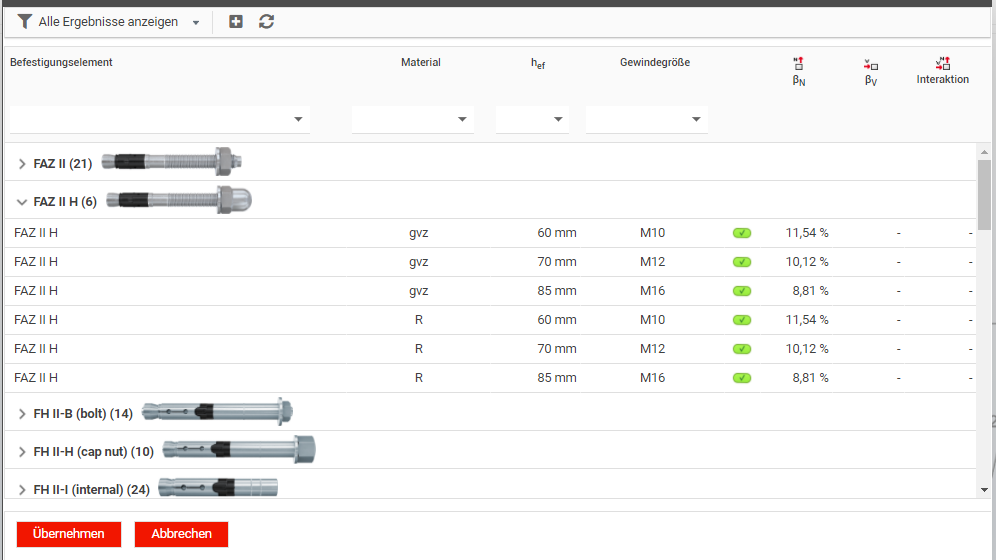This screenshot has width=996, height=560.
Task: Click green status icon in gvz M12 row
Action: pyautogui.click(x=742, y=262)
